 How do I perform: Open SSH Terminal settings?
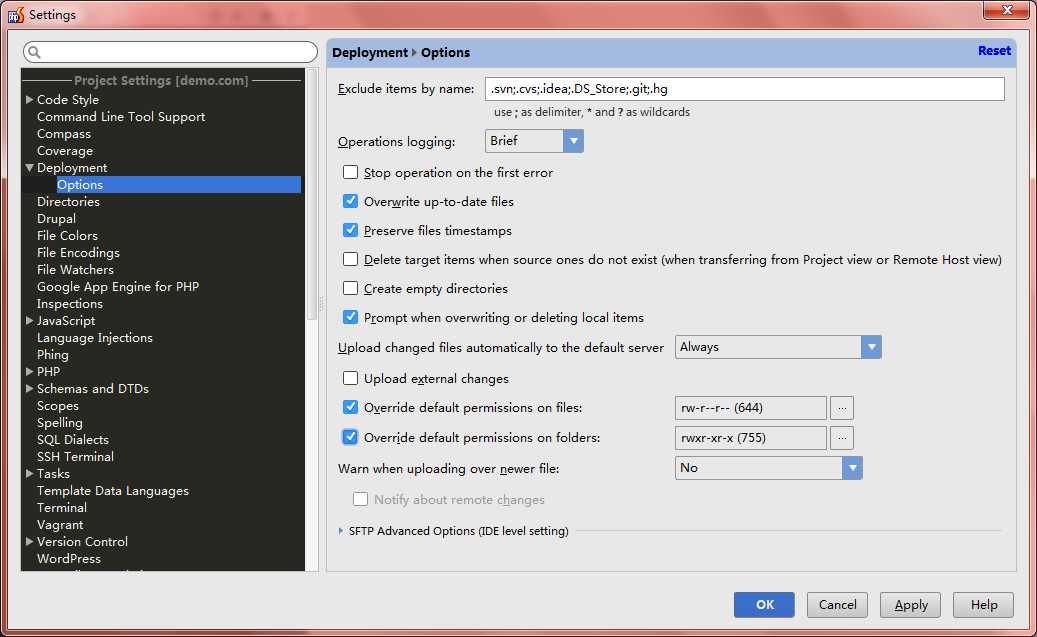(x=75, y=456)
